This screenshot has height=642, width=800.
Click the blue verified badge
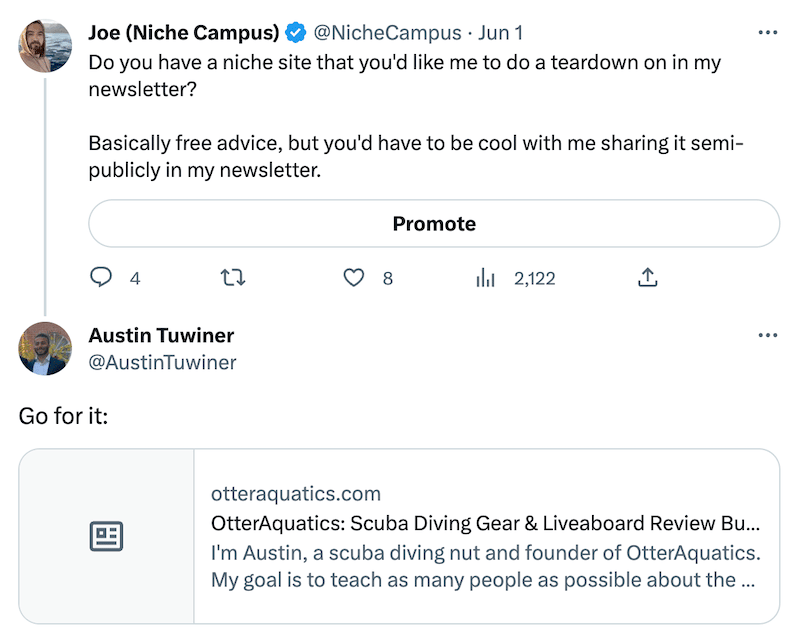(295, 33)
